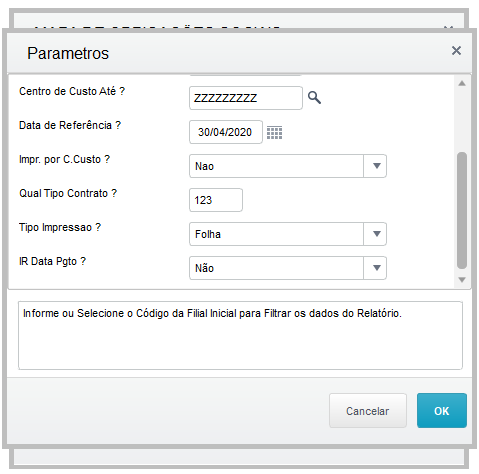Viewport: 479px width, 474px height.
Task: Expand the IR Data Pgto dropdown arrow
Action: point(376,268)
